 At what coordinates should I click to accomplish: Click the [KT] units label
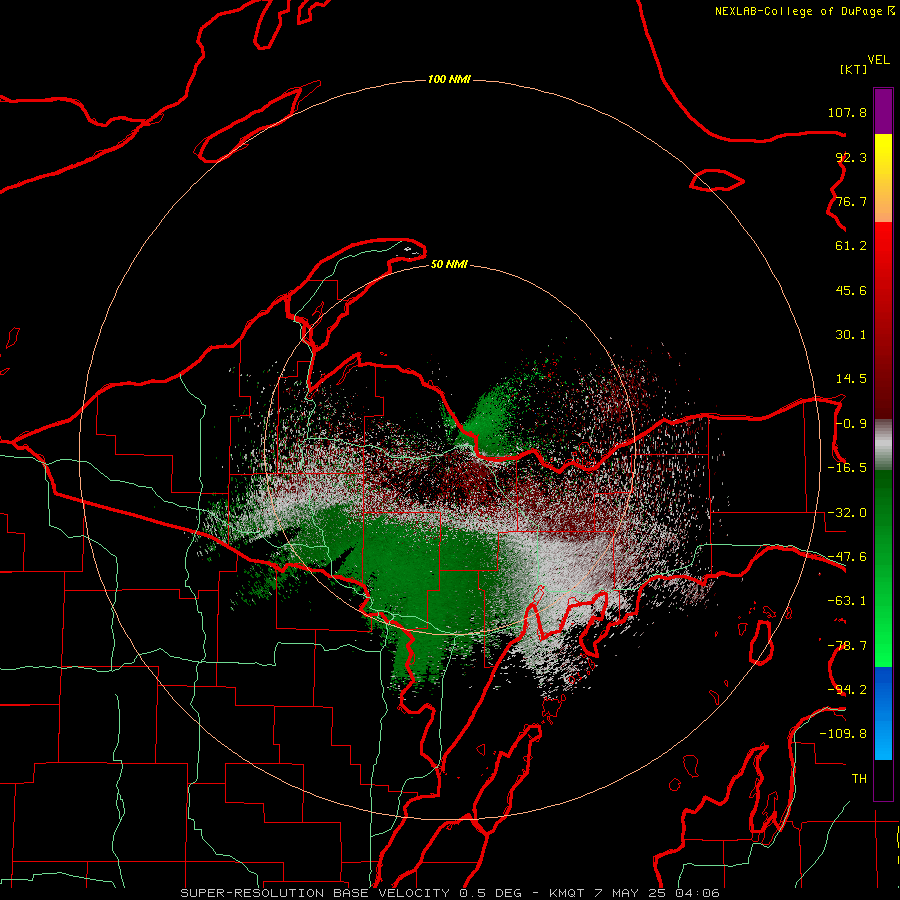pos(854,69)
